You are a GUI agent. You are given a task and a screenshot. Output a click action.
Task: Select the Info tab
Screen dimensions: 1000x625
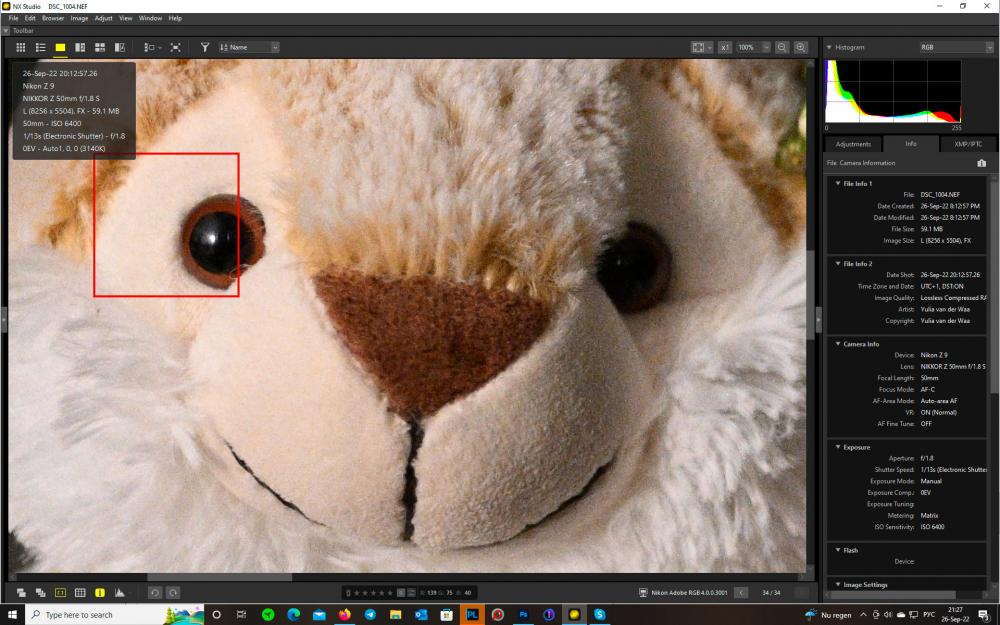(x=911, y=143)
